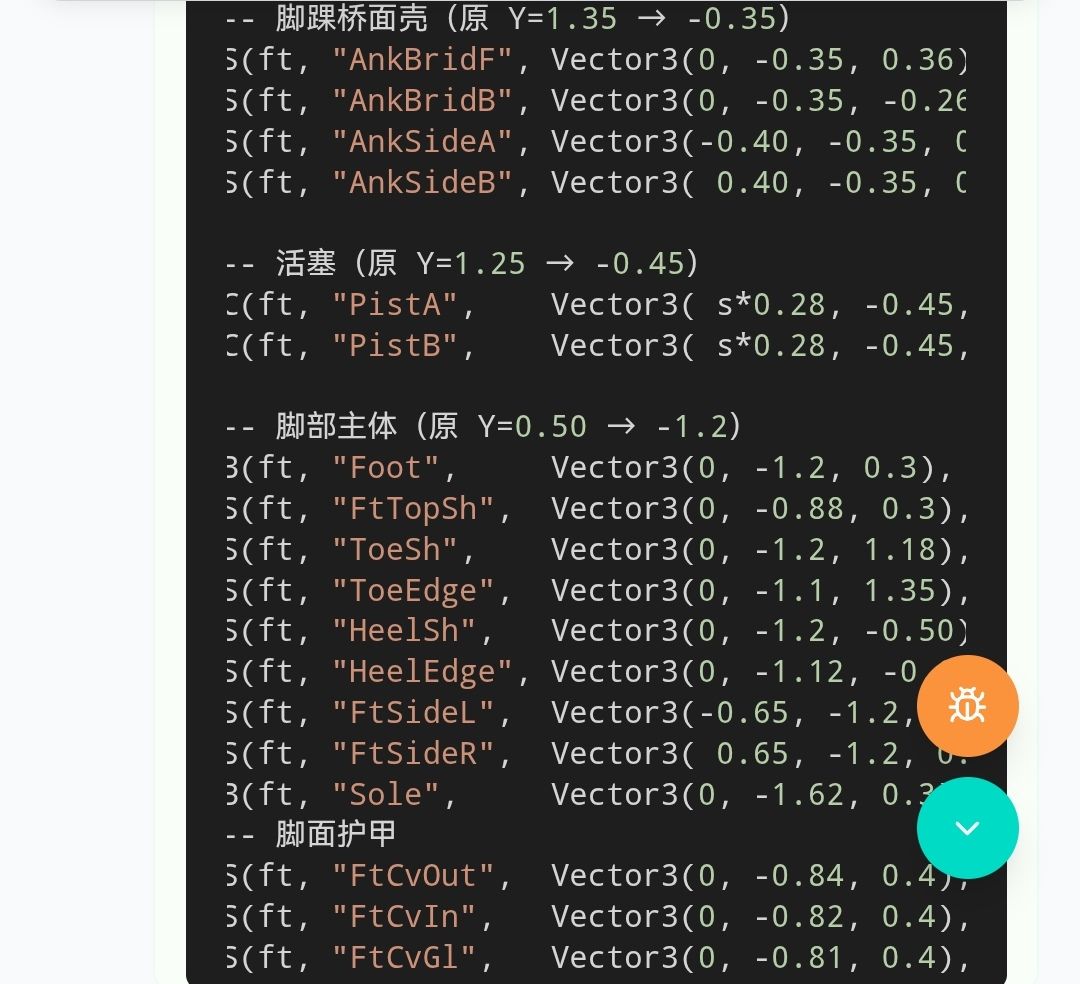Click the 活塞 comment line
This screenshot has height=984, width=1080.
pyautogui.click(x=461, y=264)
